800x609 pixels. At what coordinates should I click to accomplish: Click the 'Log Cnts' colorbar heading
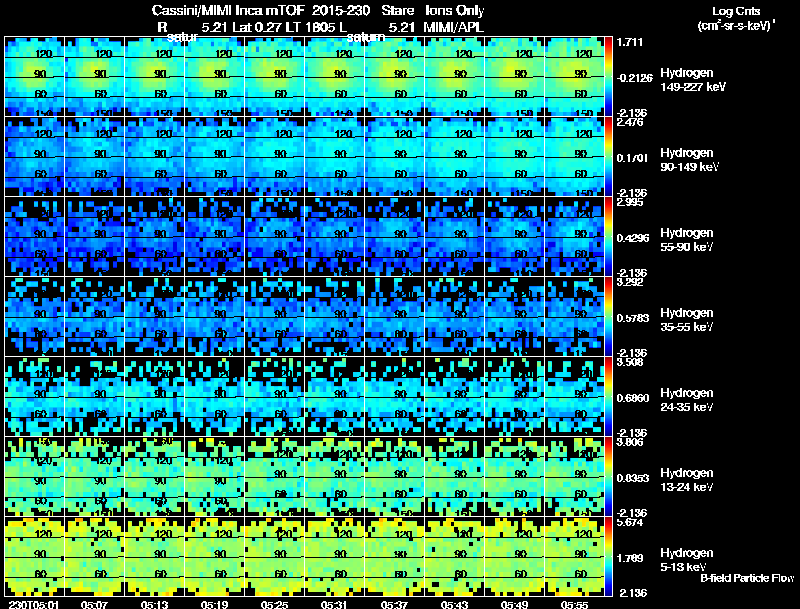click(x=736, y=11)
